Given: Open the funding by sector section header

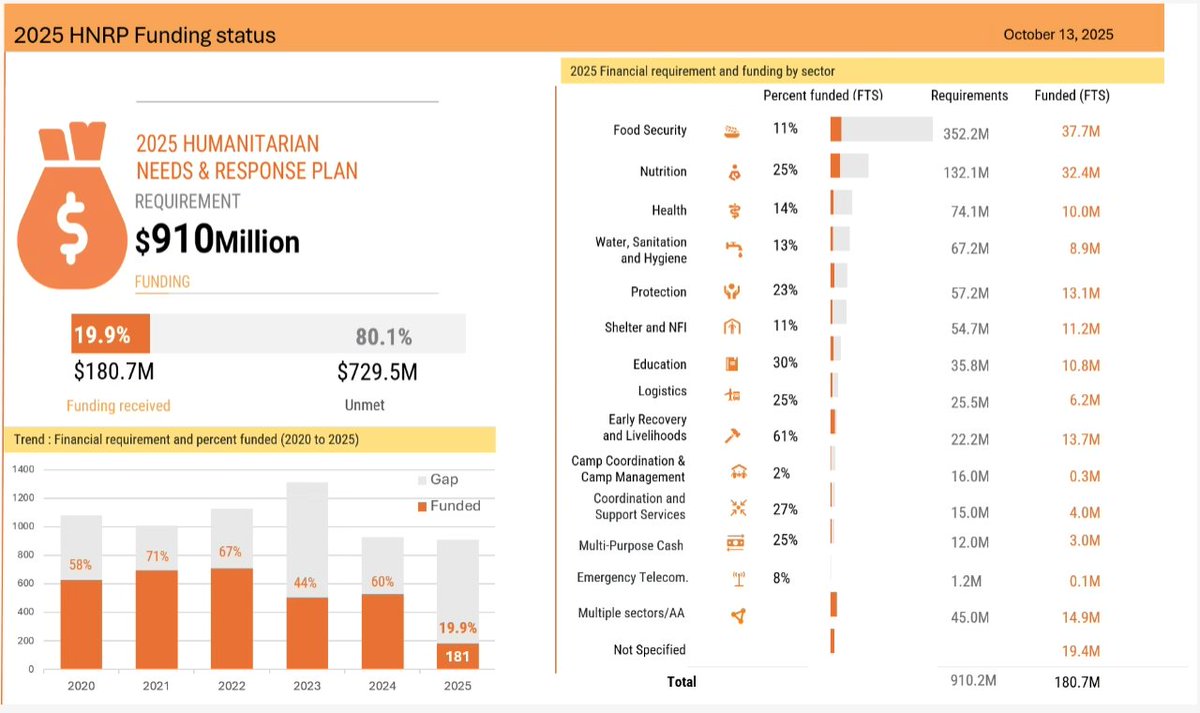Looking at the screenshot, I should click(x=862, y=71).
